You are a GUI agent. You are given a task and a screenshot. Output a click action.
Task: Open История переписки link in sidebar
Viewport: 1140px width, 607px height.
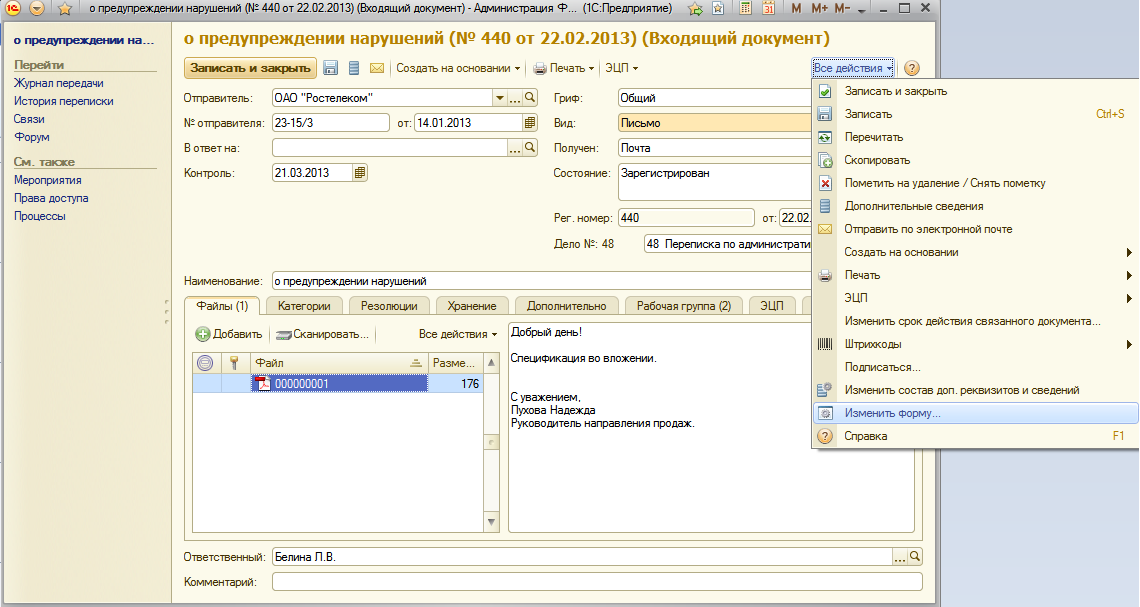tap(63, 101)
